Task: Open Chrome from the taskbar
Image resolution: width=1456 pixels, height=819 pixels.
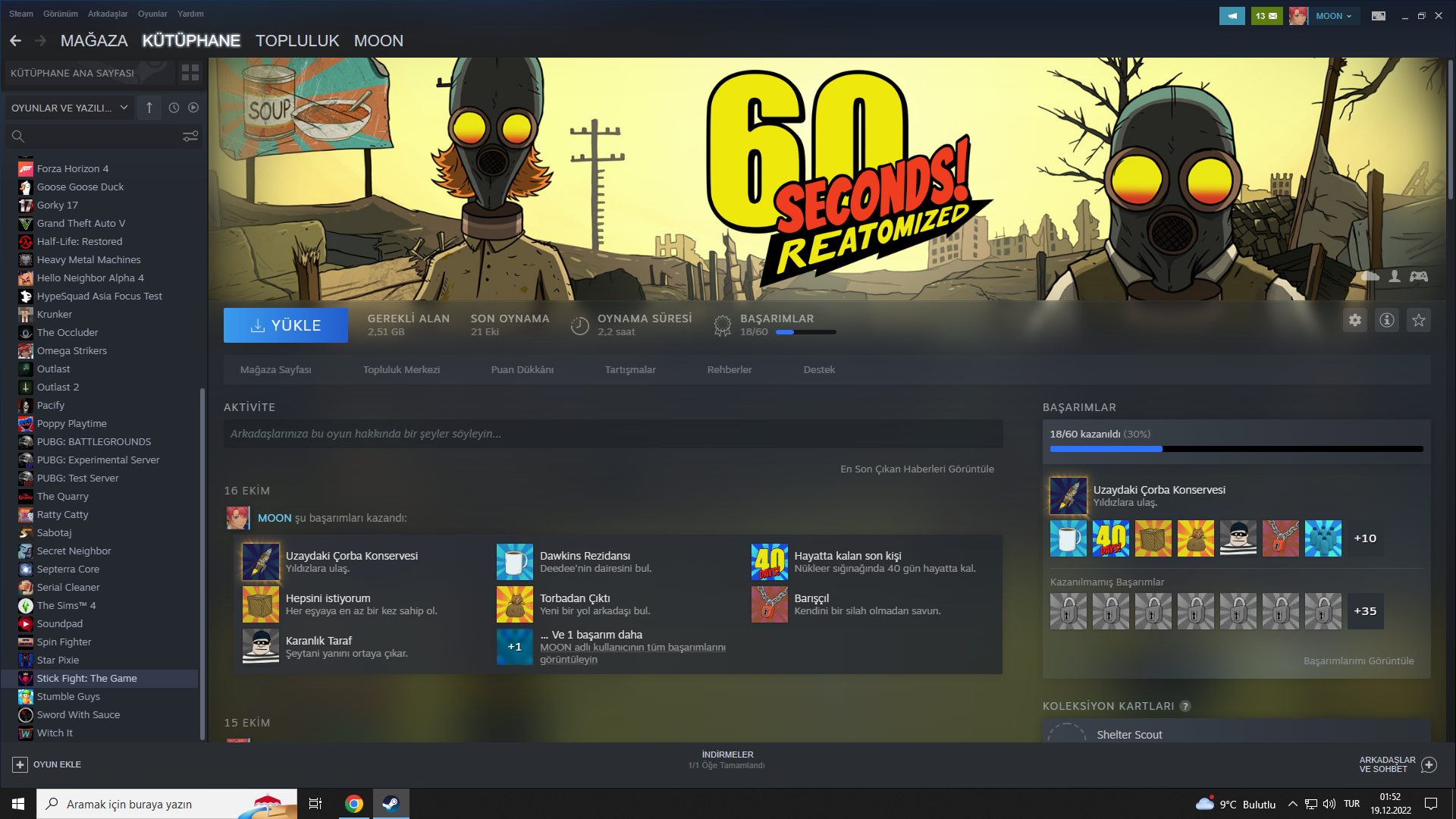Action: tap(353, 804)
